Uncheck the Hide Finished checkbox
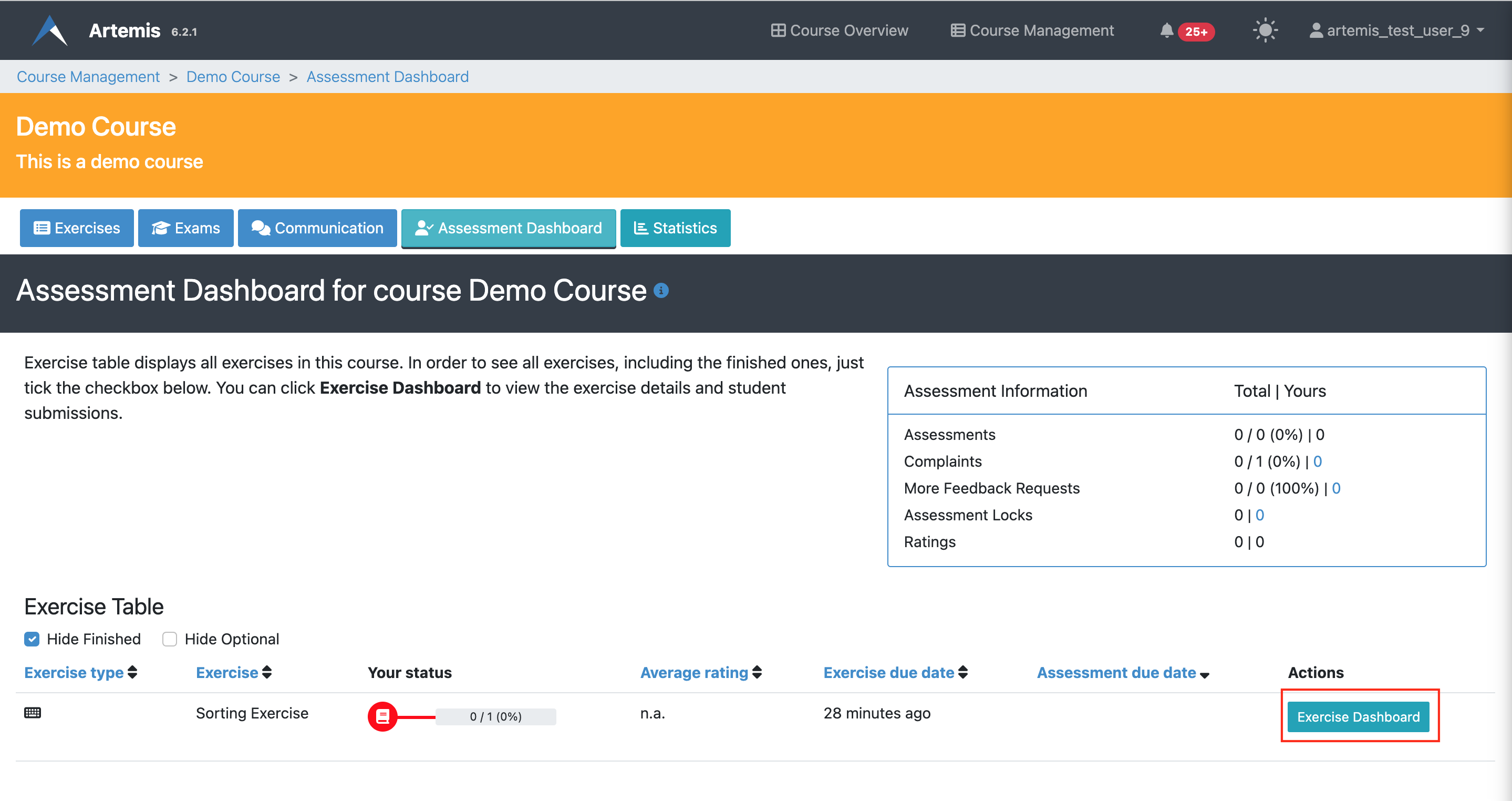Image resolution: width=1512 pixels, height=801 pixels. [x=32, y=639]
